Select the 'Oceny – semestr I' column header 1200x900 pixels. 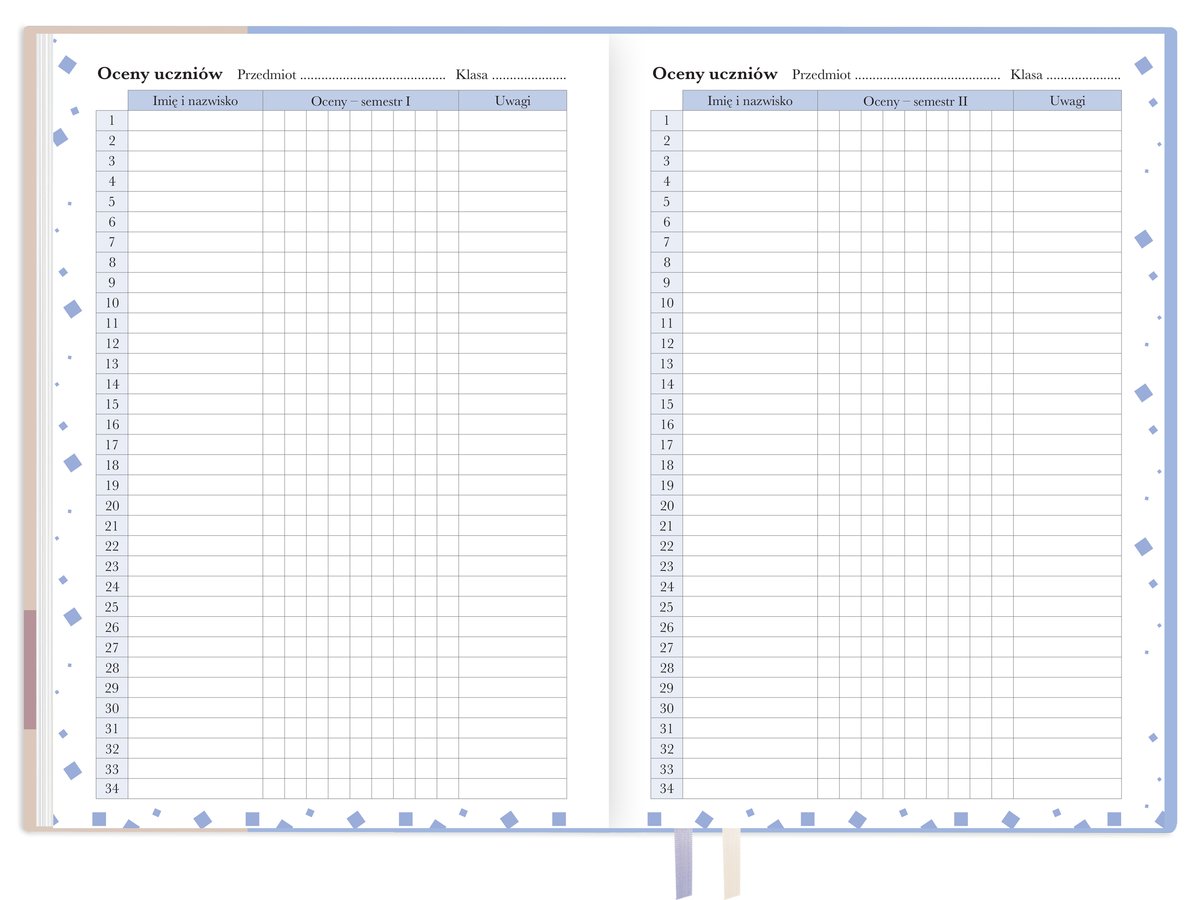(360, 101)
